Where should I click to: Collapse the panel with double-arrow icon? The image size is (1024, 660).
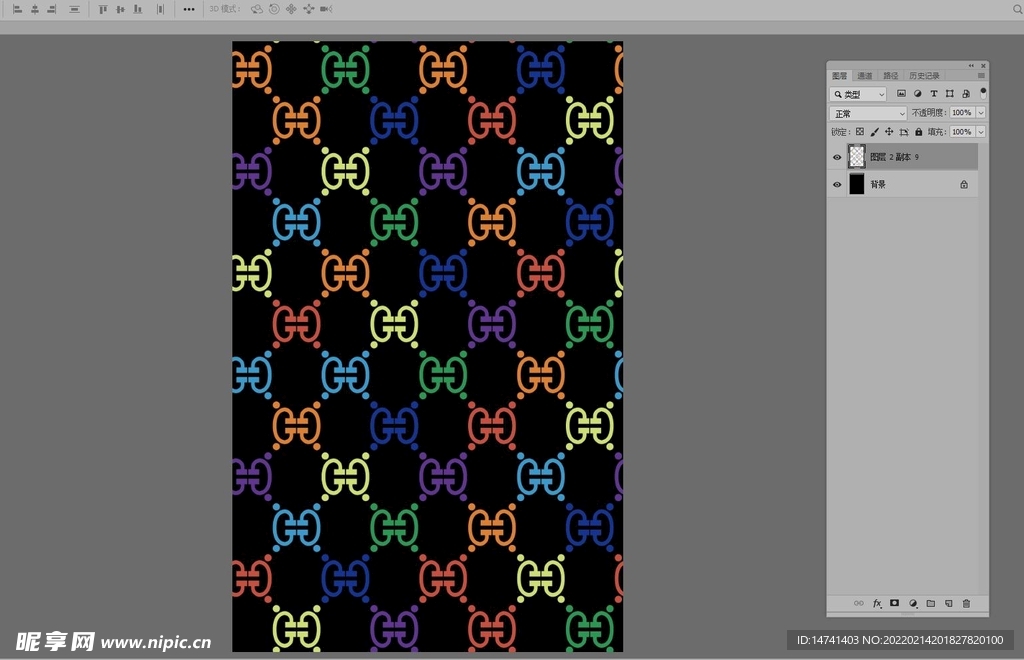point(971,66)
